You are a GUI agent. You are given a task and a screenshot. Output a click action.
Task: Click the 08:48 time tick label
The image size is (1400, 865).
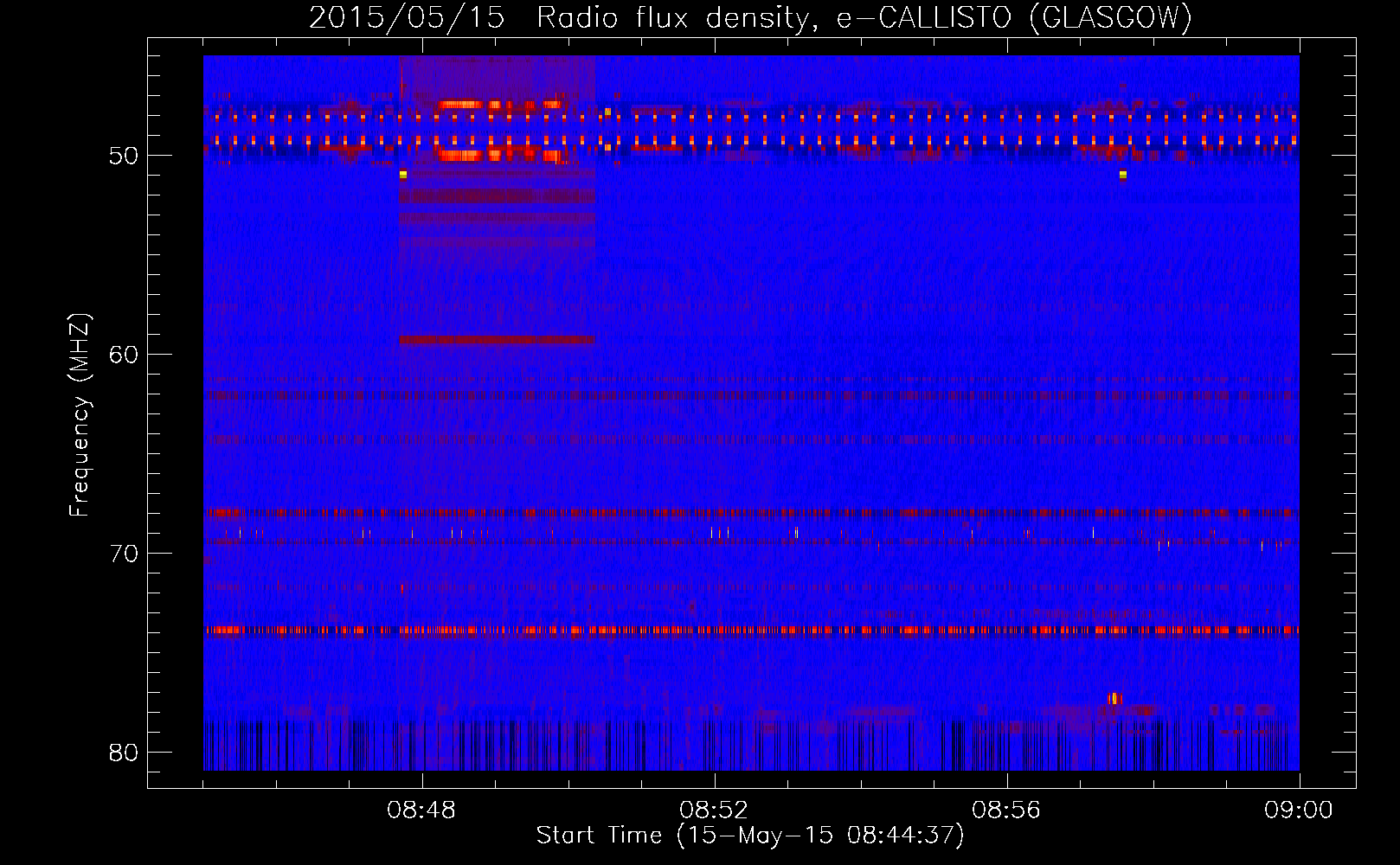point(421,811)
